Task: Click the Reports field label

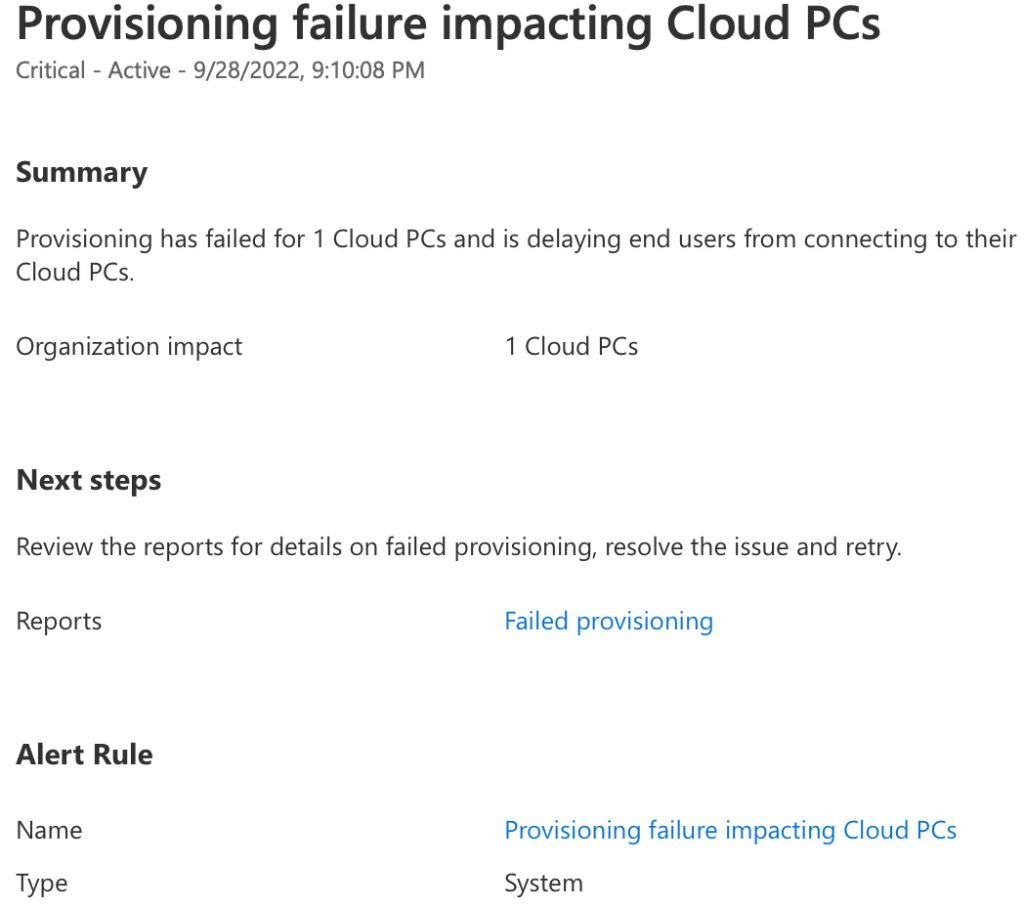Action: pyautogui.click(x=59, y=621)
